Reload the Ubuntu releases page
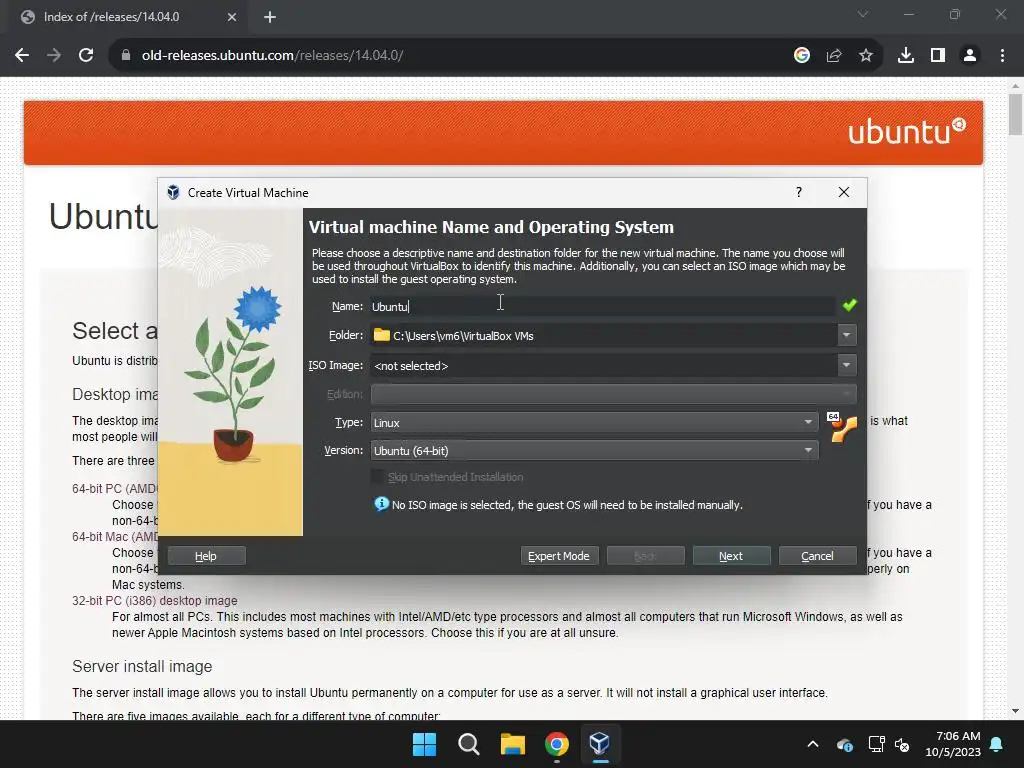Screen dimensions: 1024x768 [86, 56]
